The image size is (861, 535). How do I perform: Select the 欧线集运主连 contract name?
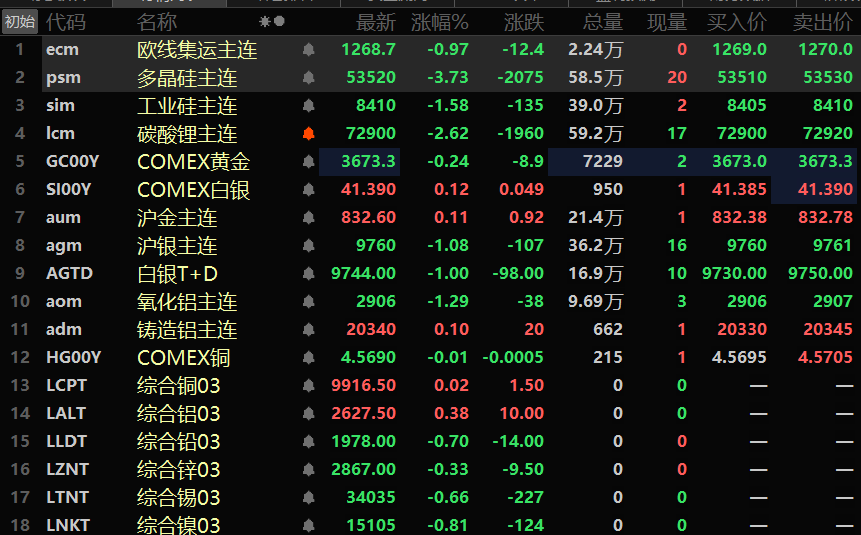(x=197, y=50)
